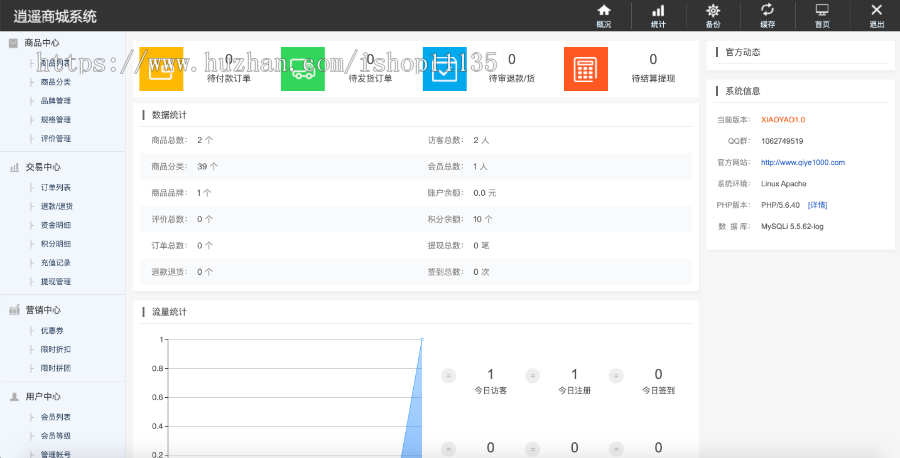Click the 缓存 refresh icon
This screenshot has width=900, height=458.
(x=767, y=14)
